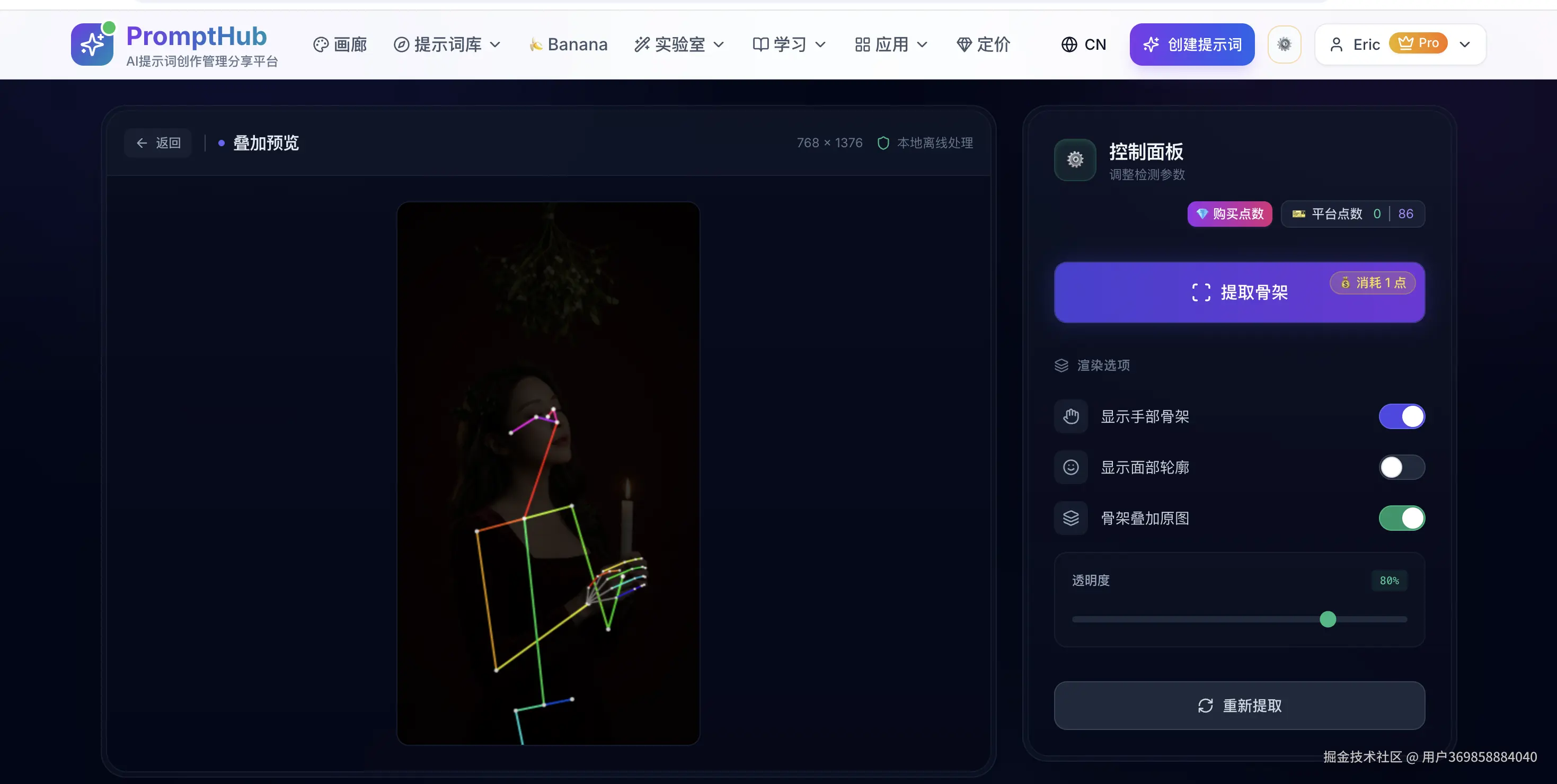Disable the hand skeleton display toggle
The height and width of the screenshot is (784, 1557).
tap(1401, 416)
